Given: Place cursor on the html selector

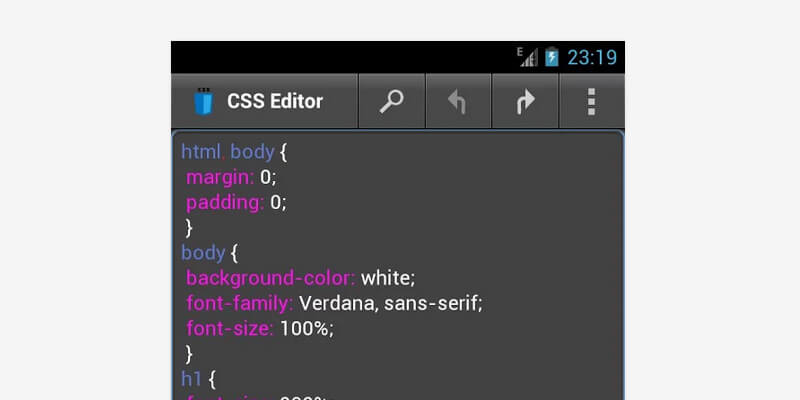Looking at the screenshot, I should (200, 152).
